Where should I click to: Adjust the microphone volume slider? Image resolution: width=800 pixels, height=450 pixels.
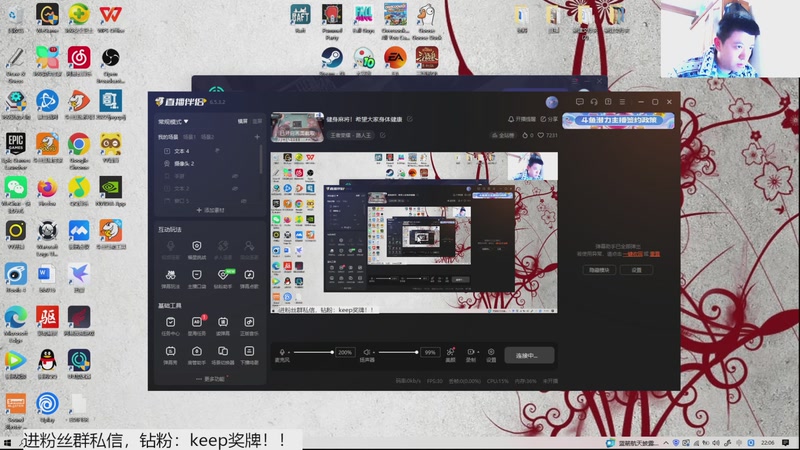[x=313, y=352]
